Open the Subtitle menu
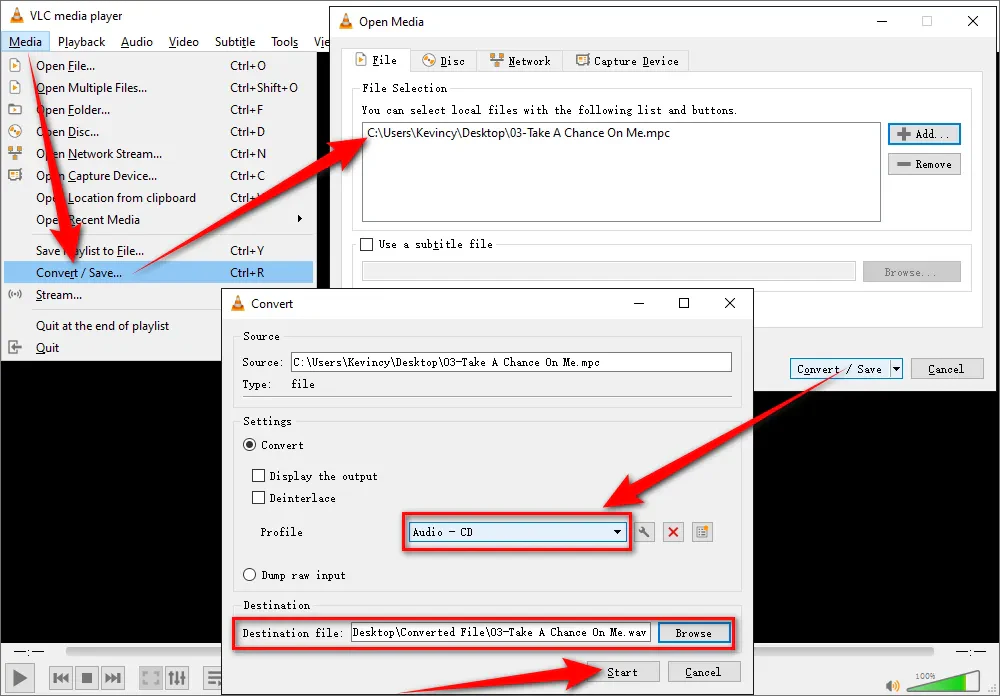 point(235,41)
